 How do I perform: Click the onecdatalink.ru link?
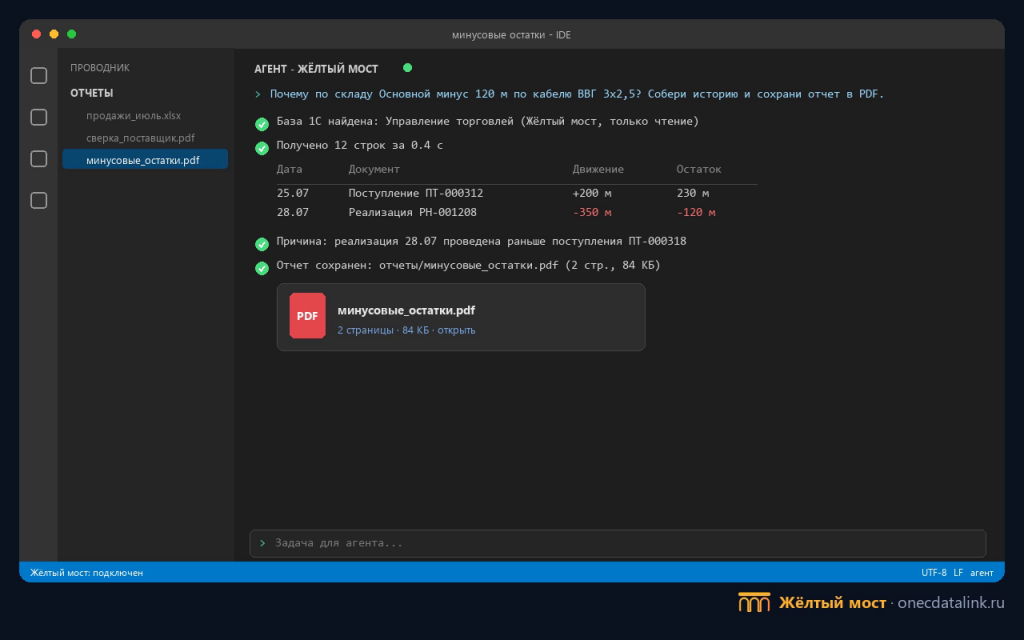tap(951, 603)
